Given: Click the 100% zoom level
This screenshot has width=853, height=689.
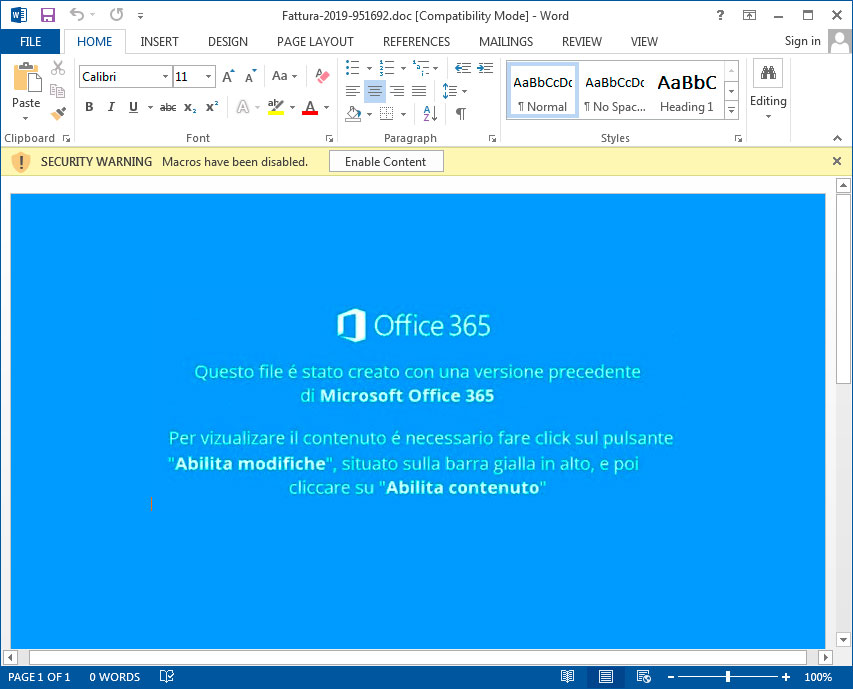Looking at the screenshot, I should point(818,677).
